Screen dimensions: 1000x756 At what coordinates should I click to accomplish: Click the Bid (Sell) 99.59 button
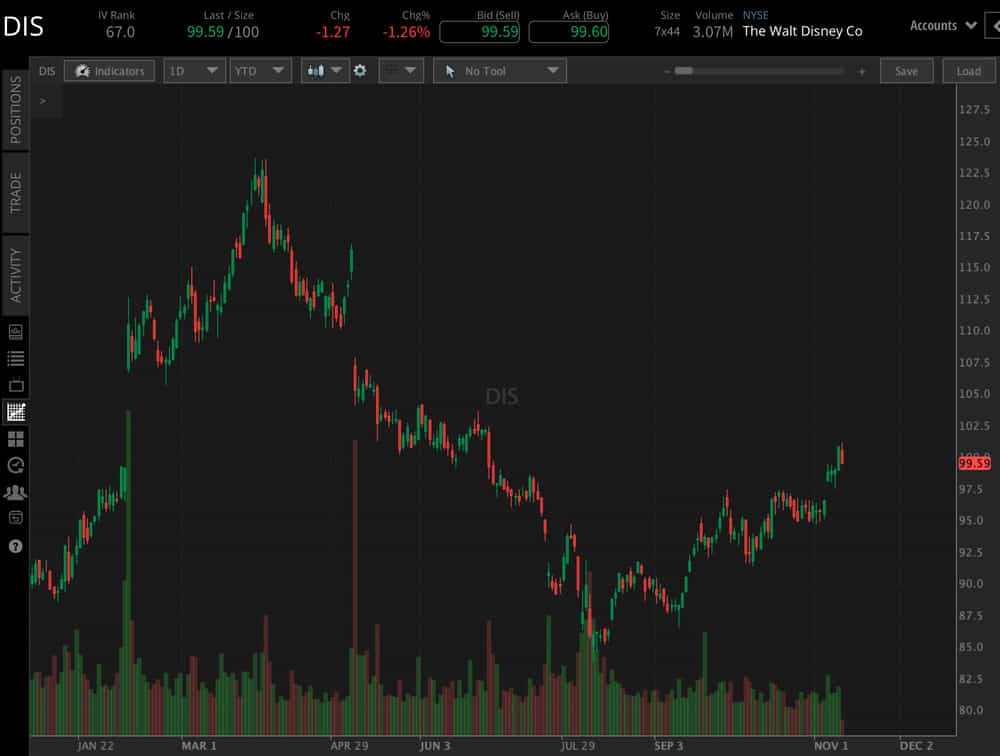(480, 31)
